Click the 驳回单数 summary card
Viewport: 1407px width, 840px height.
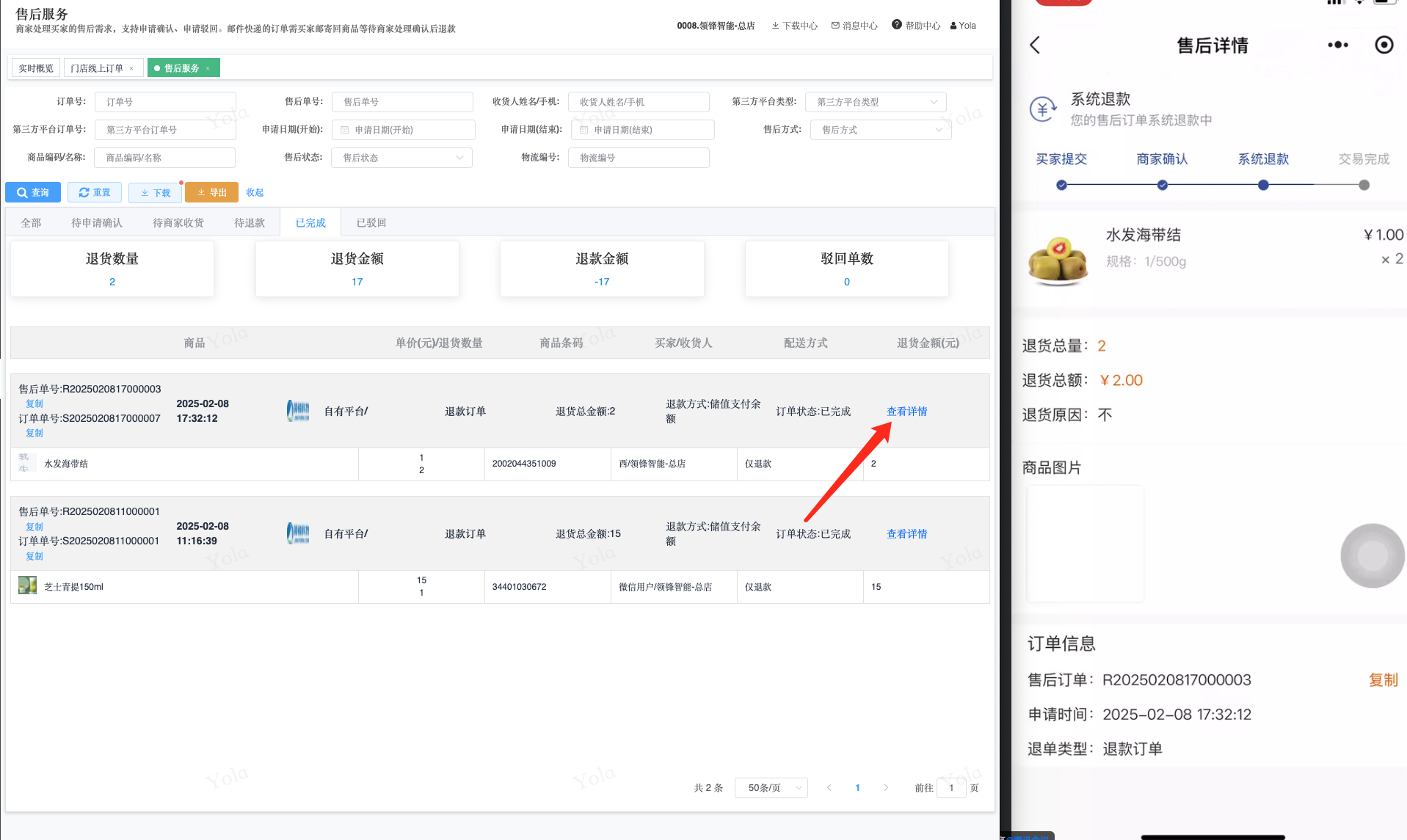pos(847,269)
